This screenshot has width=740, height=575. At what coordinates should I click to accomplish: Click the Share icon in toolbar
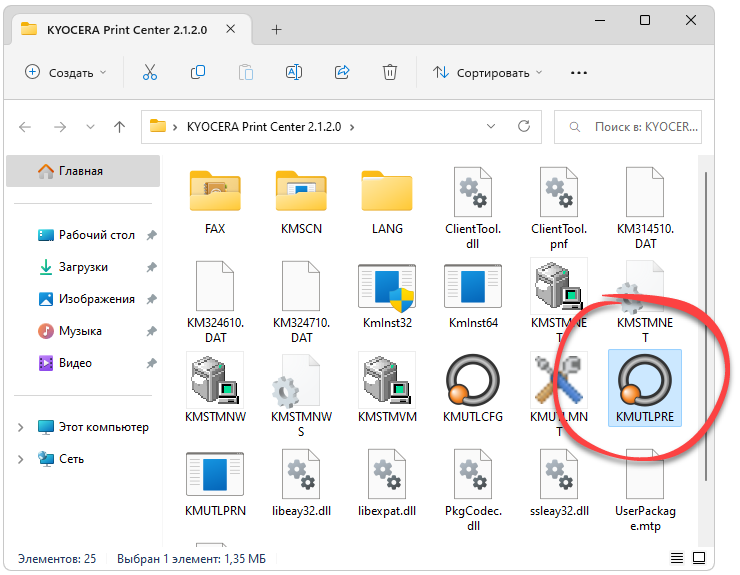(x=342, y=72)
